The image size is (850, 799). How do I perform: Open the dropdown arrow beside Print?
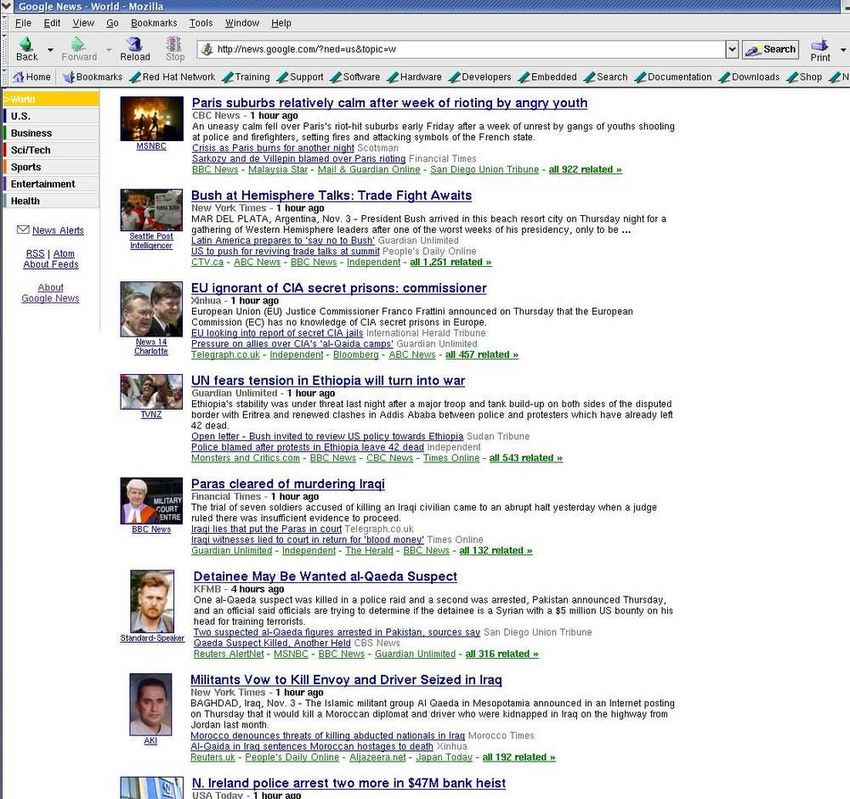coord(844,49)
